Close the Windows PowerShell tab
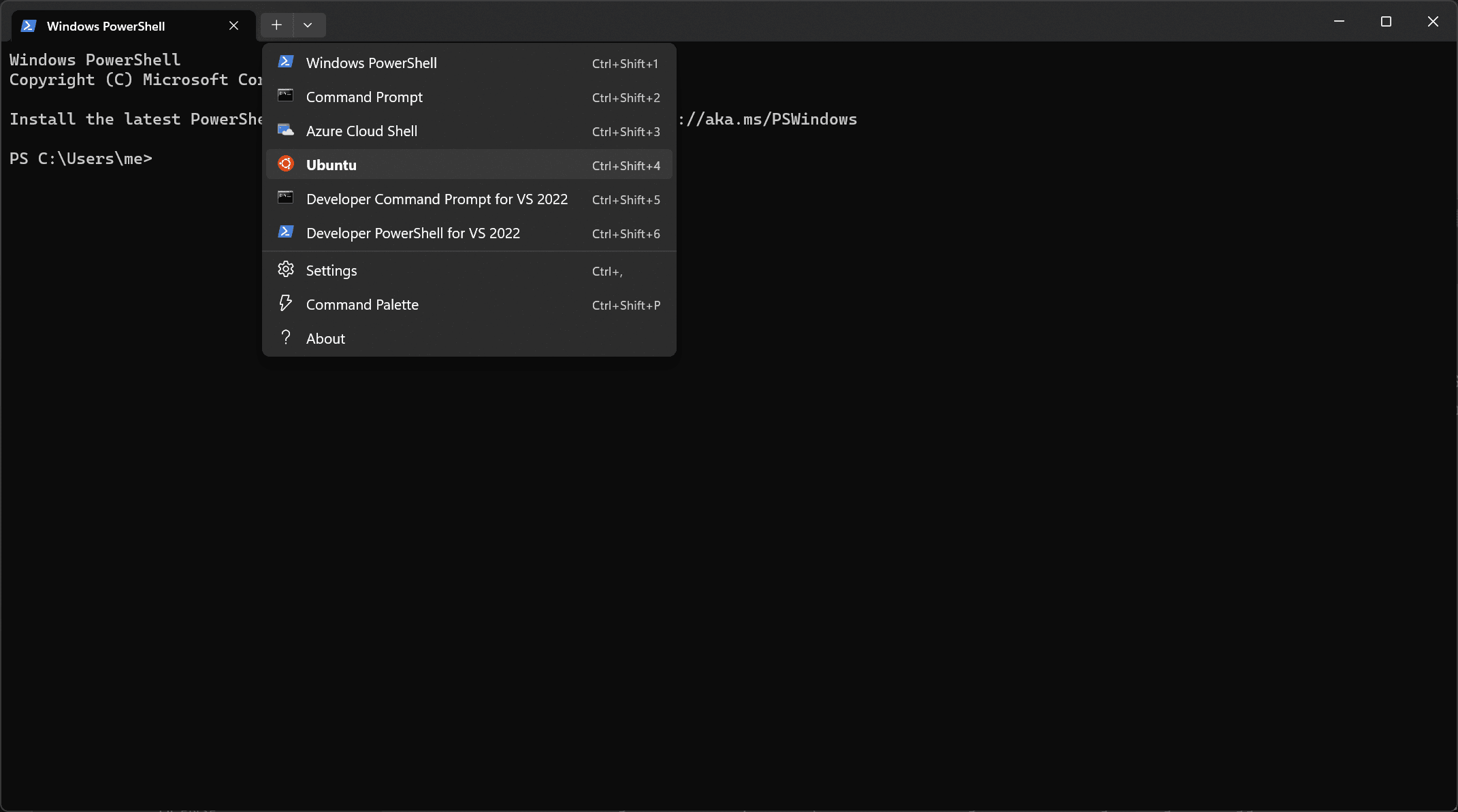The width and height of the screenshot is (1458, 812). [x=233, y=26]
